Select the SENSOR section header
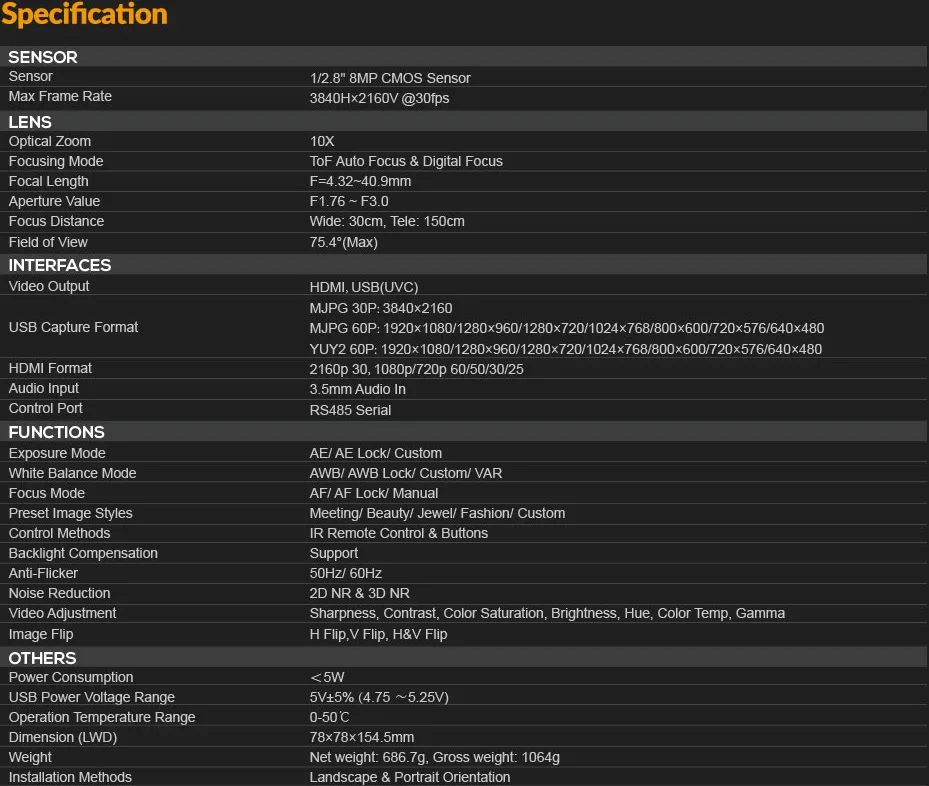929x786 pixels. 43,57
